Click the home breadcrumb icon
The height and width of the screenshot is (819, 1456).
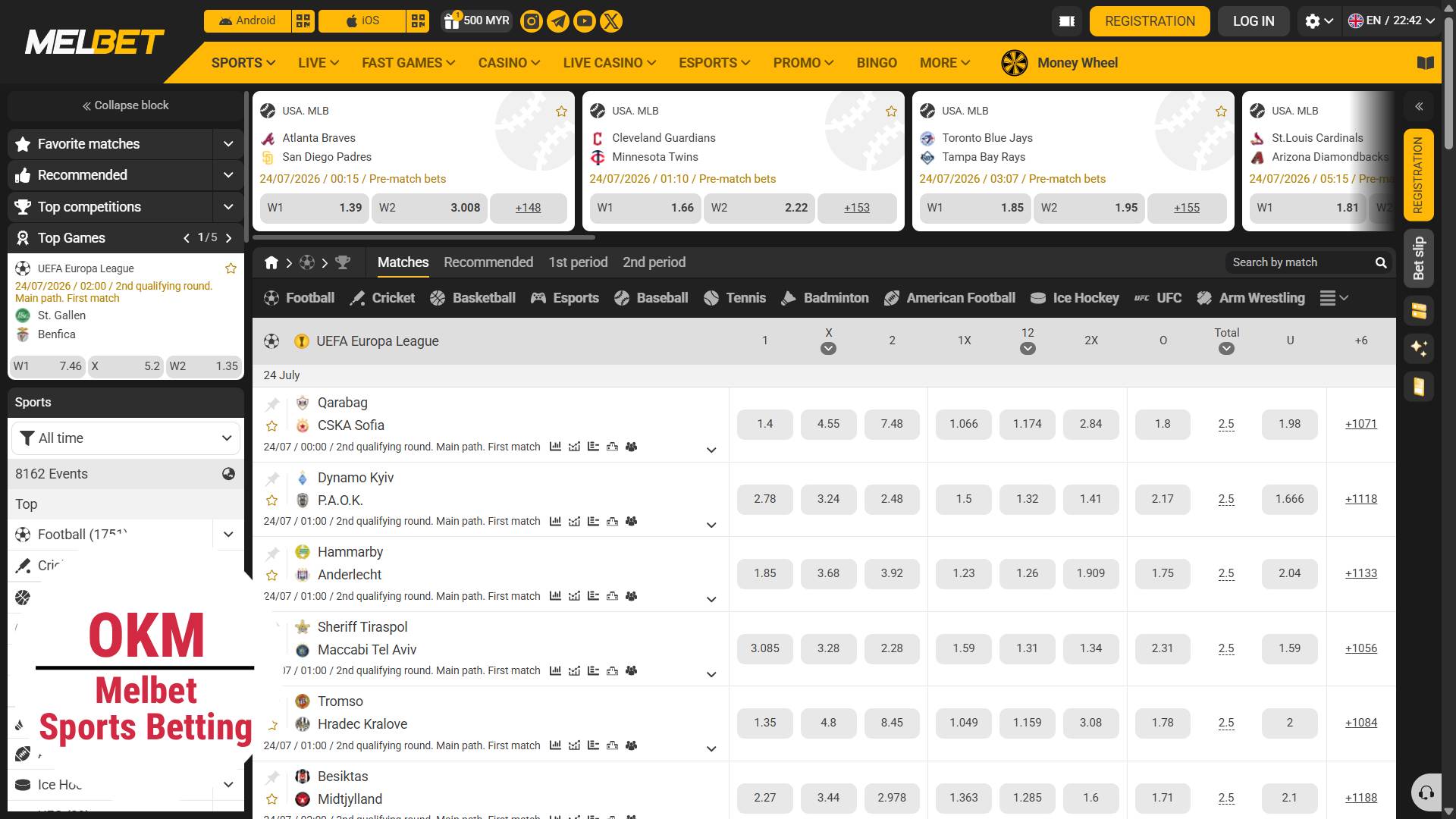[271, 262]
